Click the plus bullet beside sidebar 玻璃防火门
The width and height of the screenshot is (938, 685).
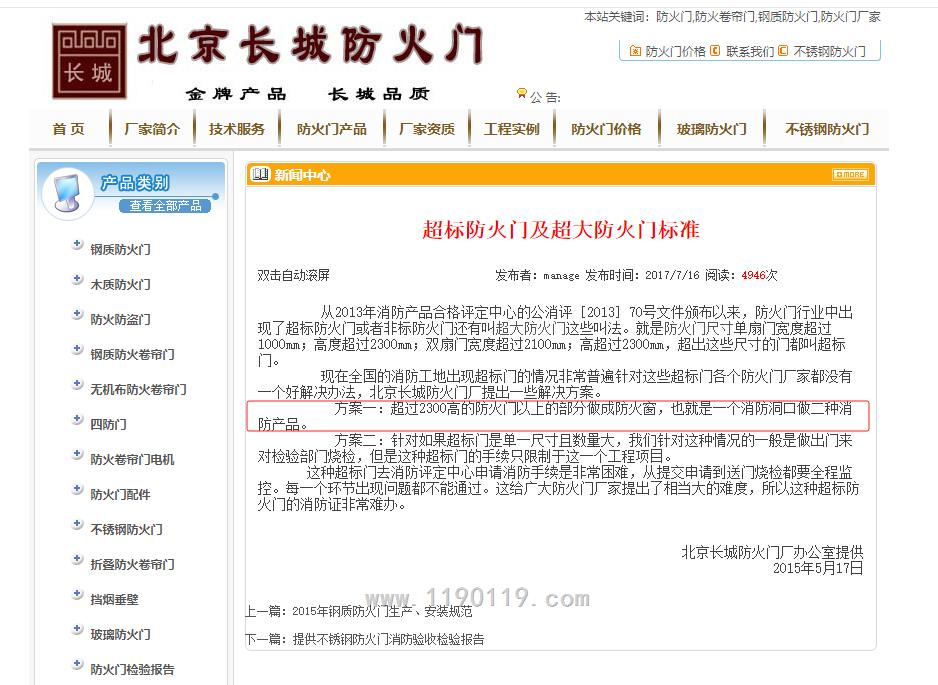pos(77,629)
